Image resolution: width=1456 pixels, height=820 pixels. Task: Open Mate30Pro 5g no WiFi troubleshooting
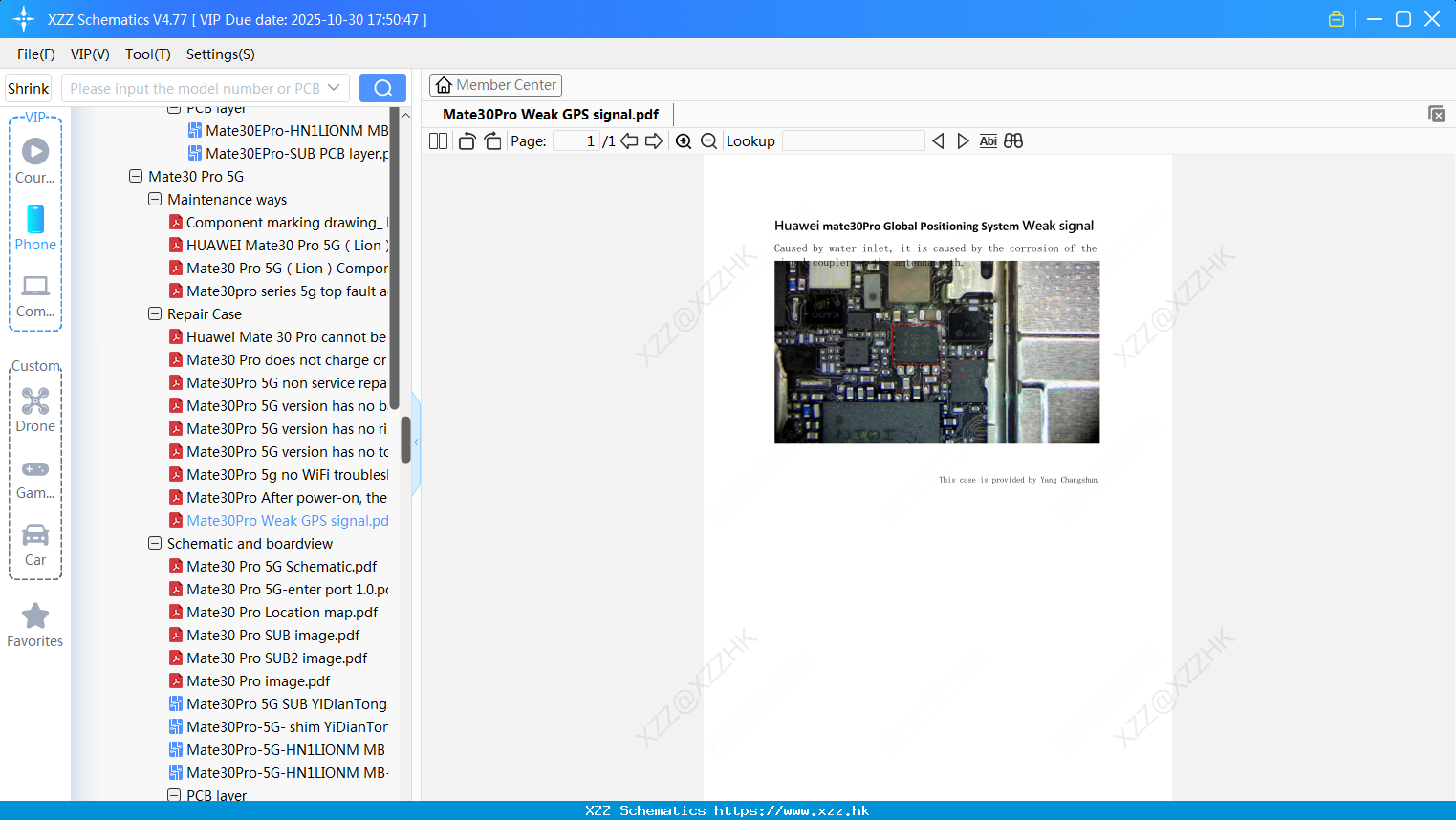coord(278,474)
